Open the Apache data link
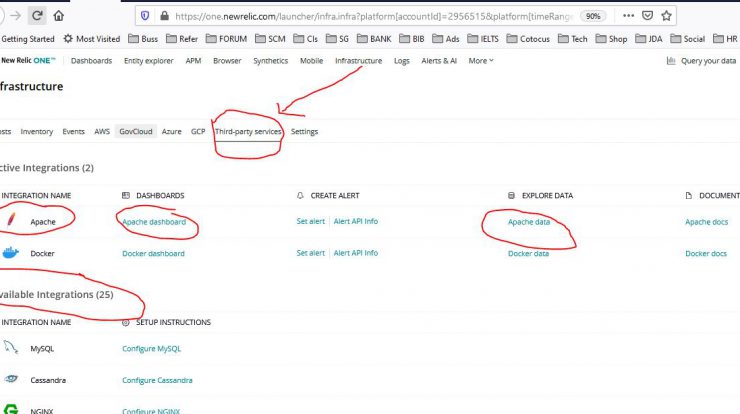Image resolution: width=740 pixels, height=414 pixels. (529, 221)
